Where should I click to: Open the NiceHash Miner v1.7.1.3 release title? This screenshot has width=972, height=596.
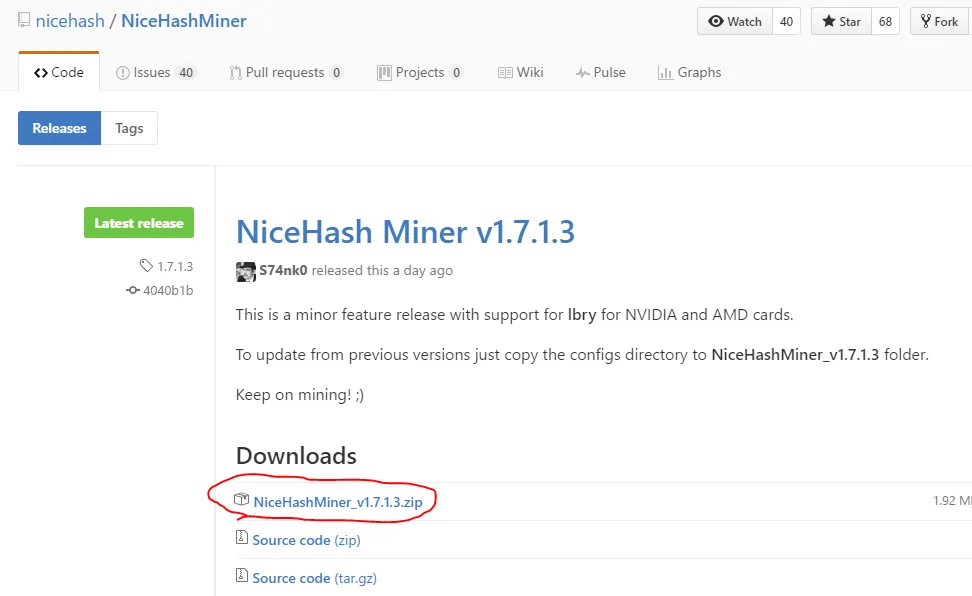coord(405,232)
